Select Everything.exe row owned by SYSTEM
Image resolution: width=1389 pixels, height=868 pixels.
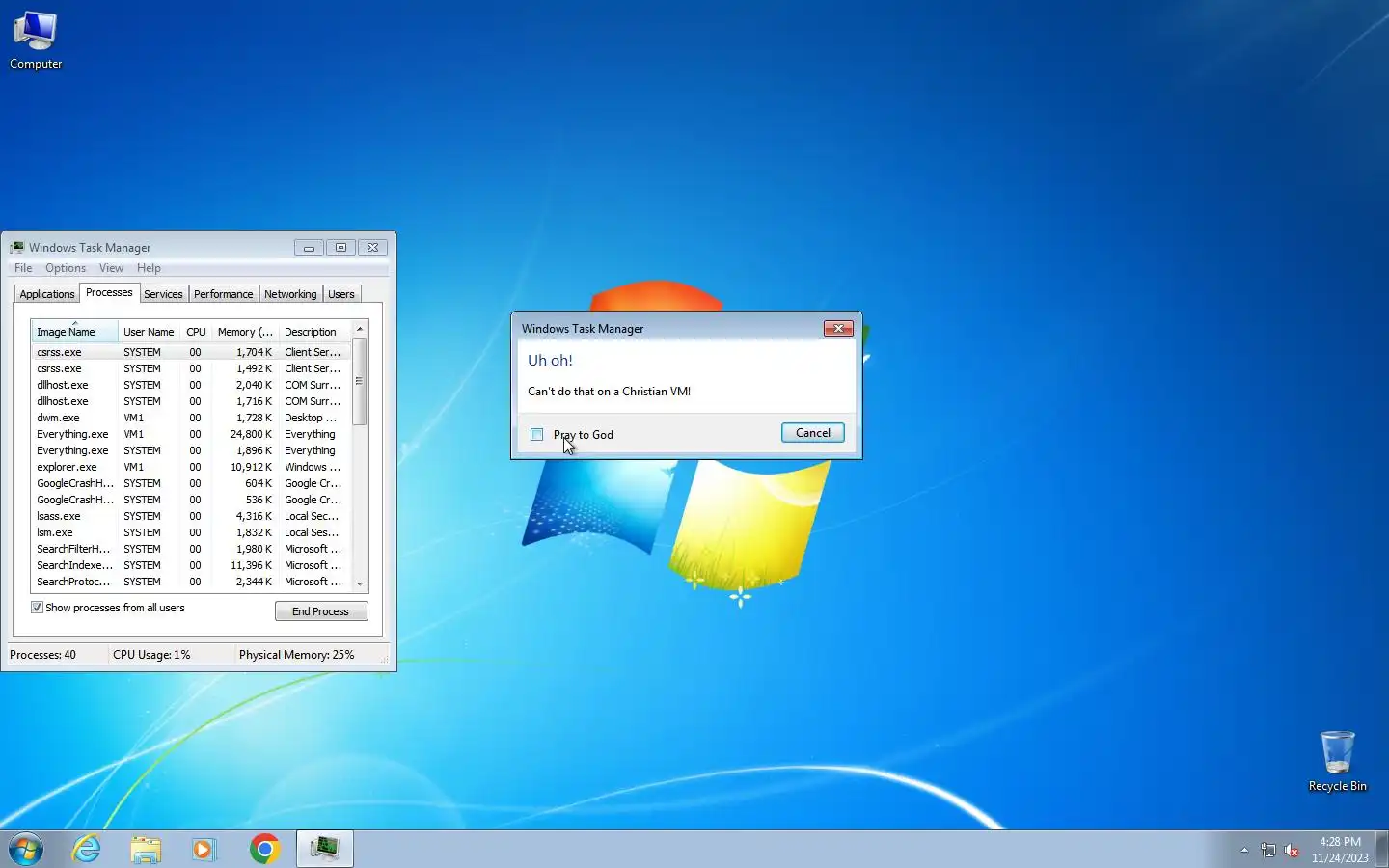tap(191, 450)
